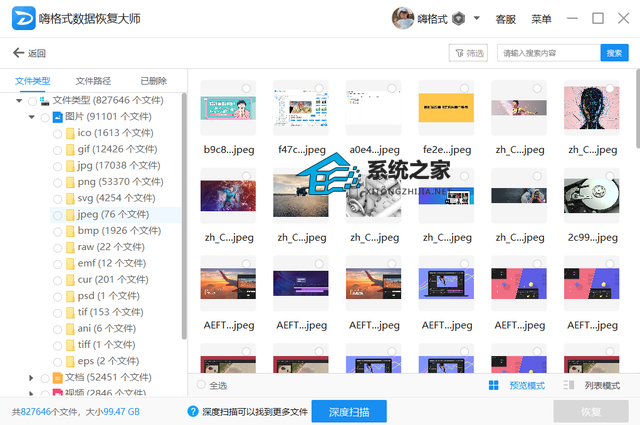Screen dimensions: 640x425
Task: Expand the 文档 tree node
Action: click(32, 377)
